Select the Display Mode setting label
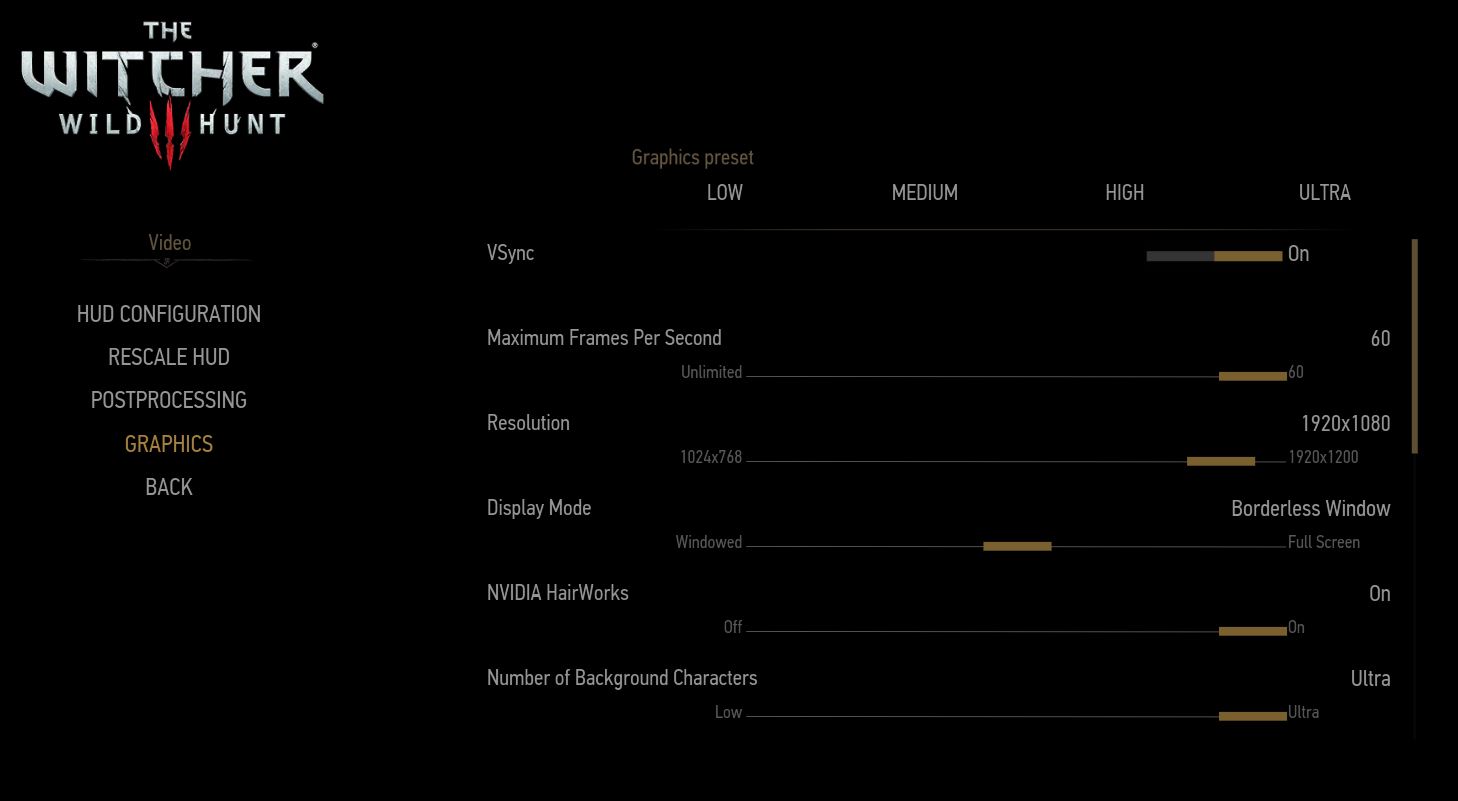Viewport: 1458px width, 801px height. [x=539, y=508]
